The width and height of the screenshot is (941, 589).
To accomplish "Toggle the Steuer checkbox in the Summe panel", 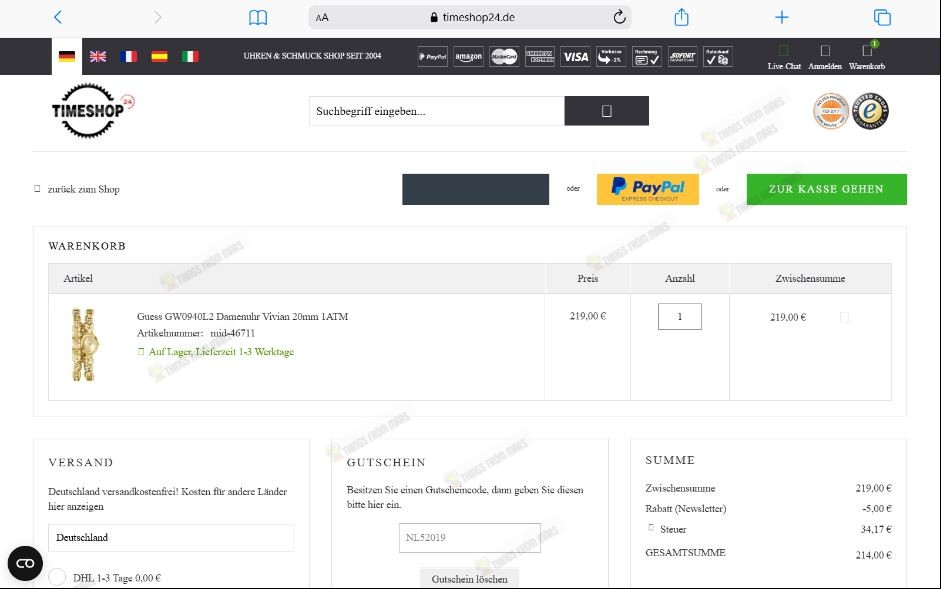I will [652, 529].
